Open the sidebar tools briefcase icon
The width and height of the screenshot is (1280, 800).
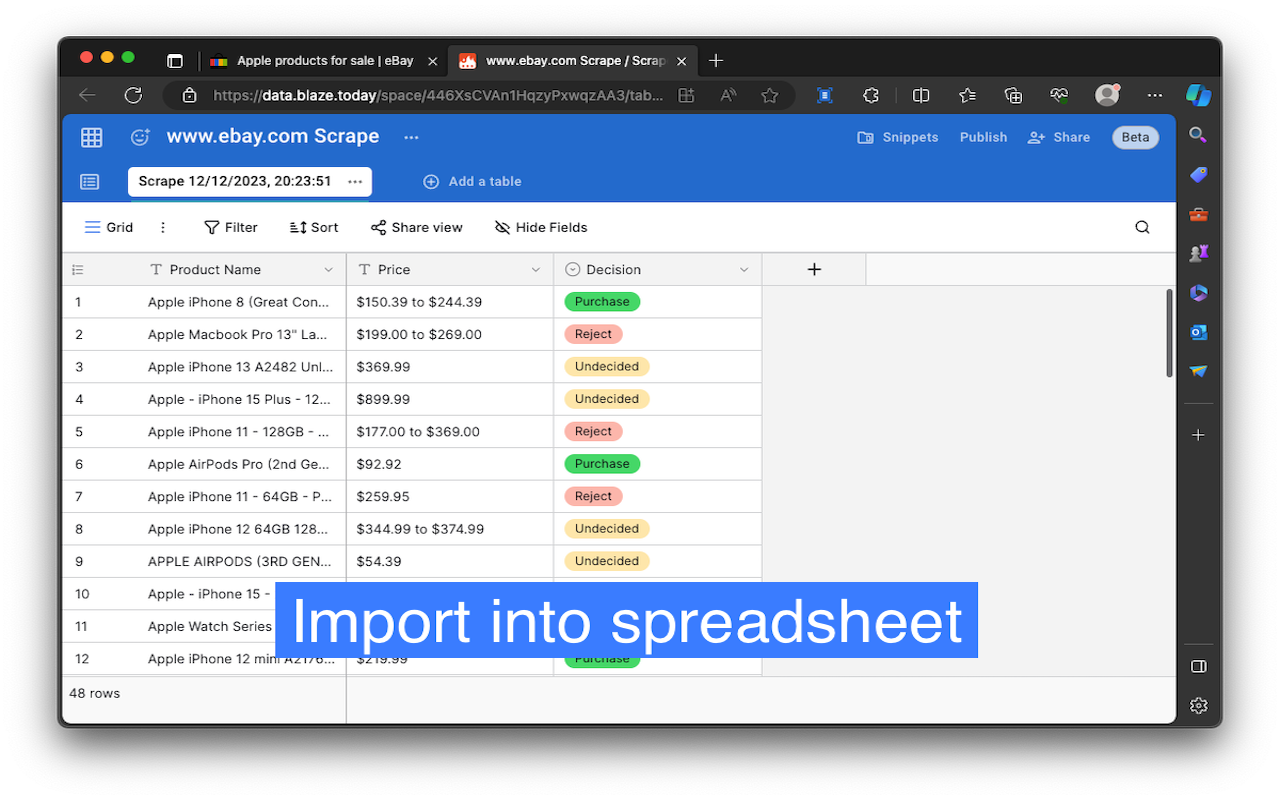pyautogui.click(x=1198, y=214)
